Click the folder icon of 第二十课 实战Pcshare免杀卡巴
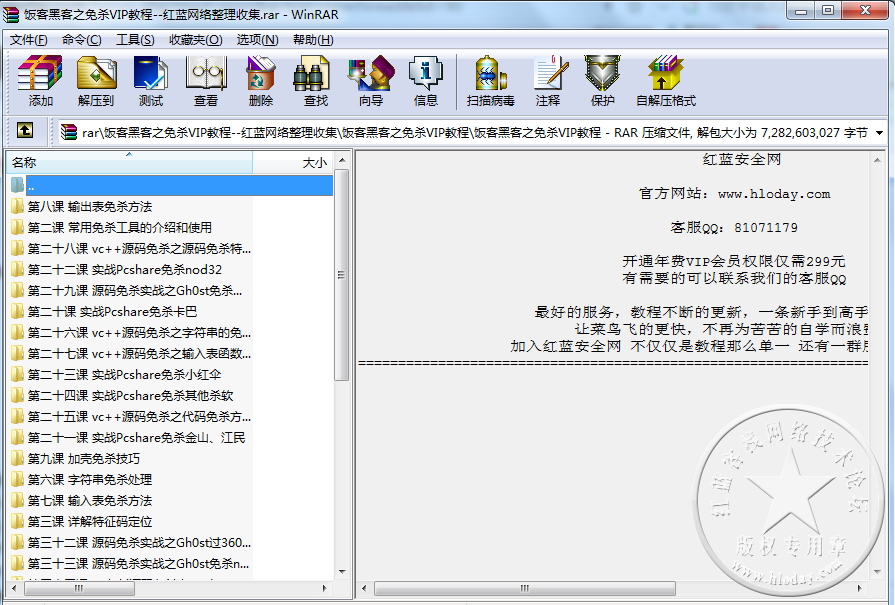 coord(18,311)
